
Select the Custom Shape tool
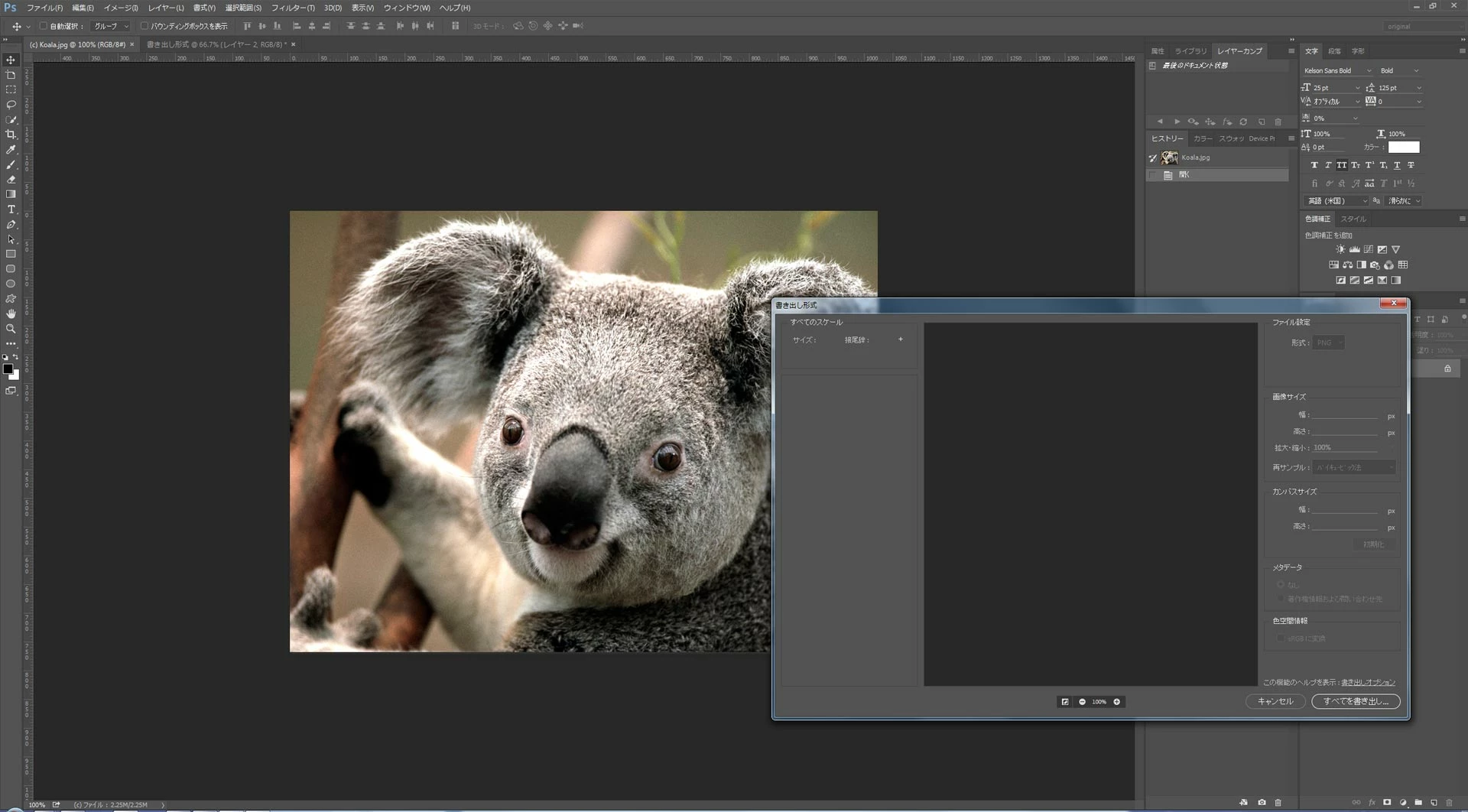coord(11,299)
